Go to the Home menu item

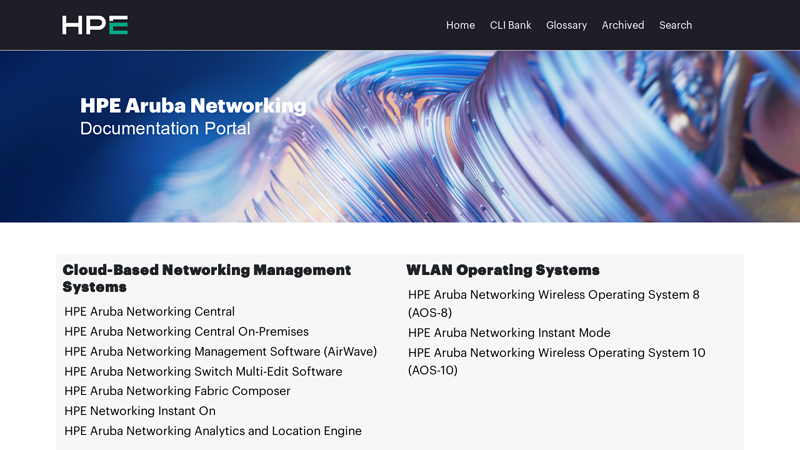(x=460, y=25)
